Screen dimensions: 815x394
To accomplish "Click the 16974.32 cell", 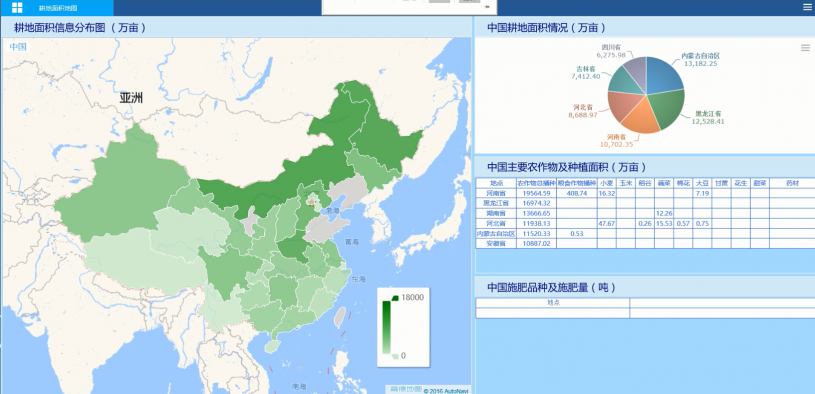I will pos(536,203).
